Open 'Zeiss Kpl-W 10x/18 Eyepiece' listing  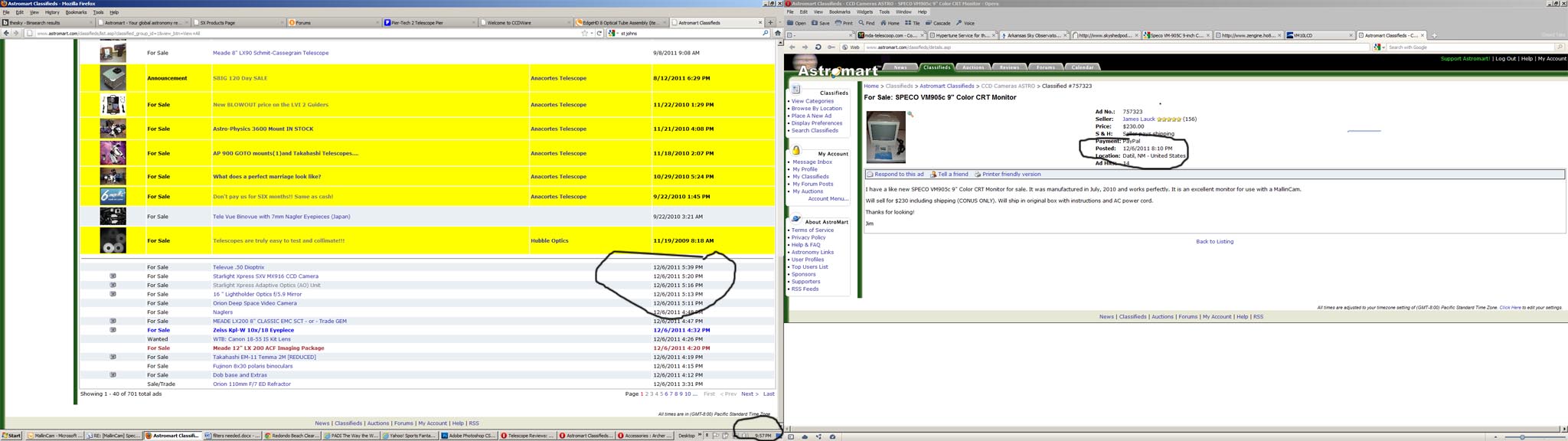point(253,330)
